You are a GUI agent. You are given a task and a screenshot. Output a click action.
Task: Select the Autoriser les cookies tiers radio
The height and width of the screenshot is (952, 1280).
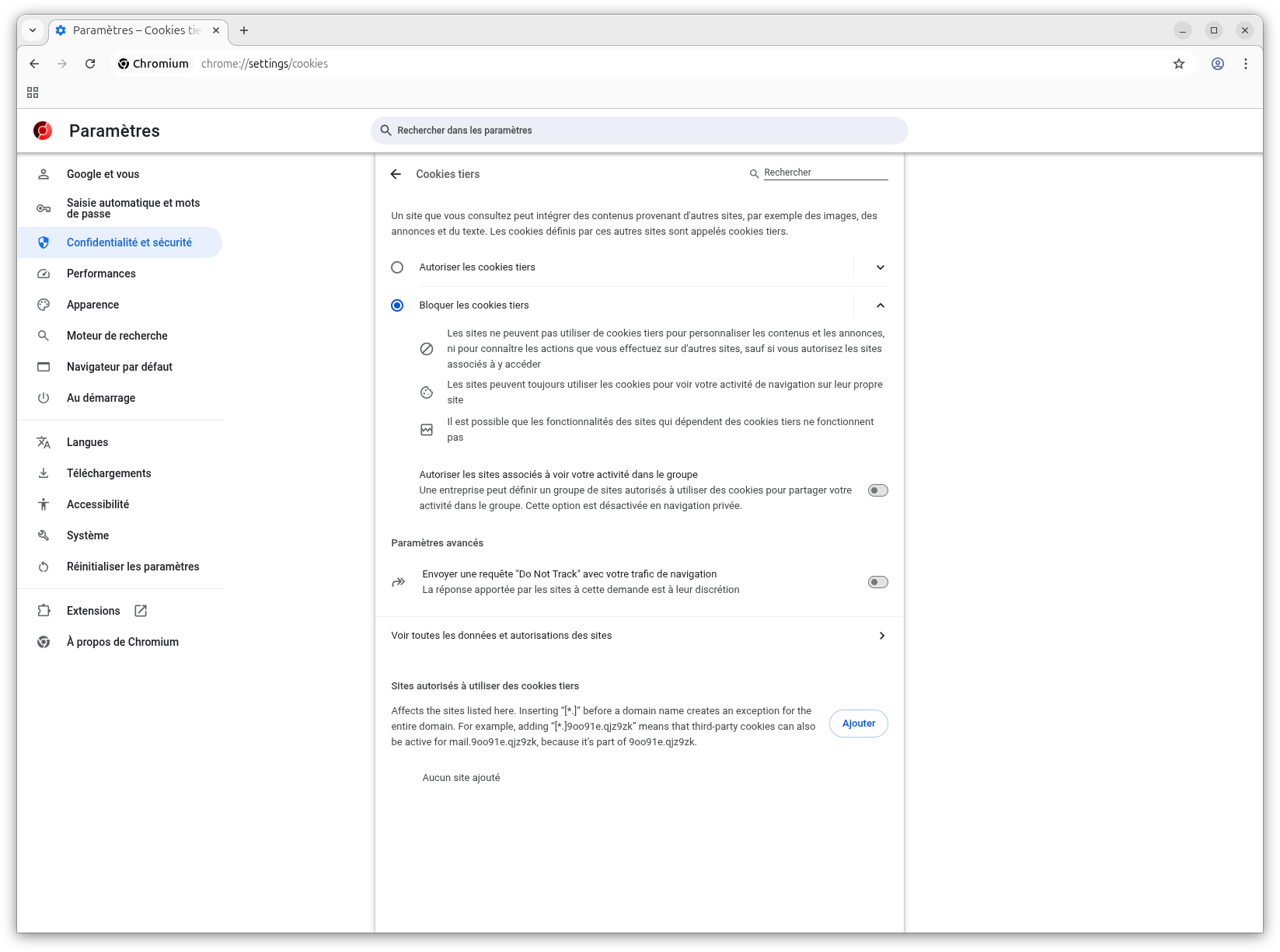397,267
